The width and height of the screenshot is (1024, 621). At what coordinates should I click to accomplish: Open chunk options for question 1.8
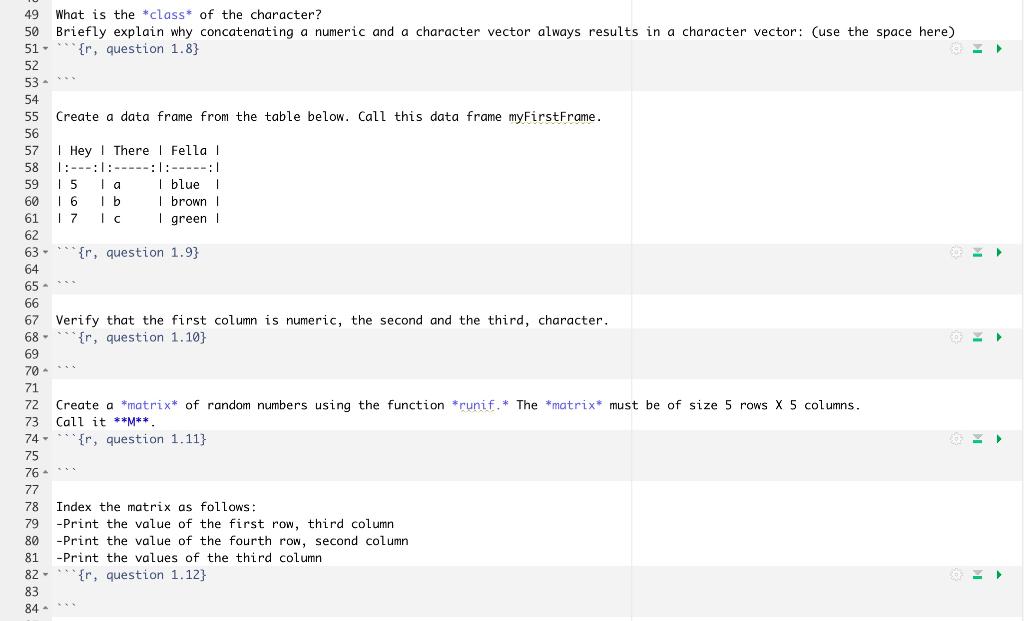pos(956,49)
